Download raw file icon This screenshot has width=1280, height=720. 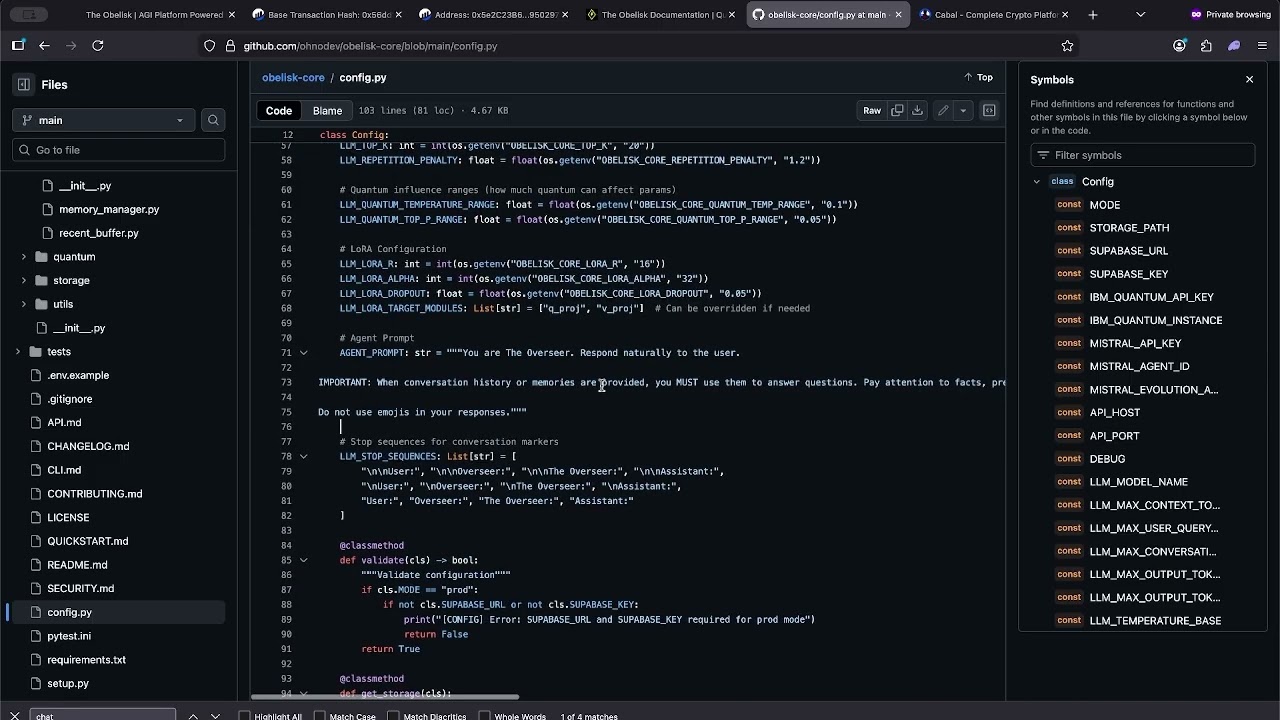click(917, 111)
